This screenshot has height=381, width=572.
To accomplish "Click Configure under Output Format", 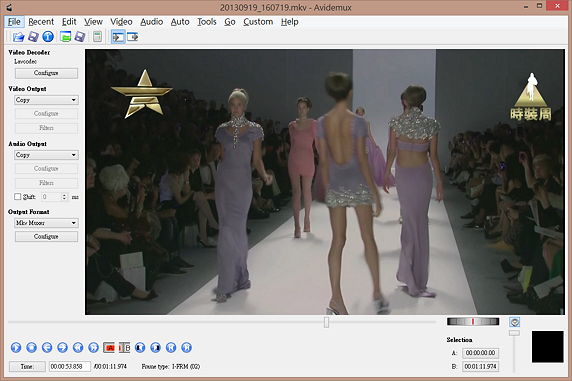I will 46,236.
